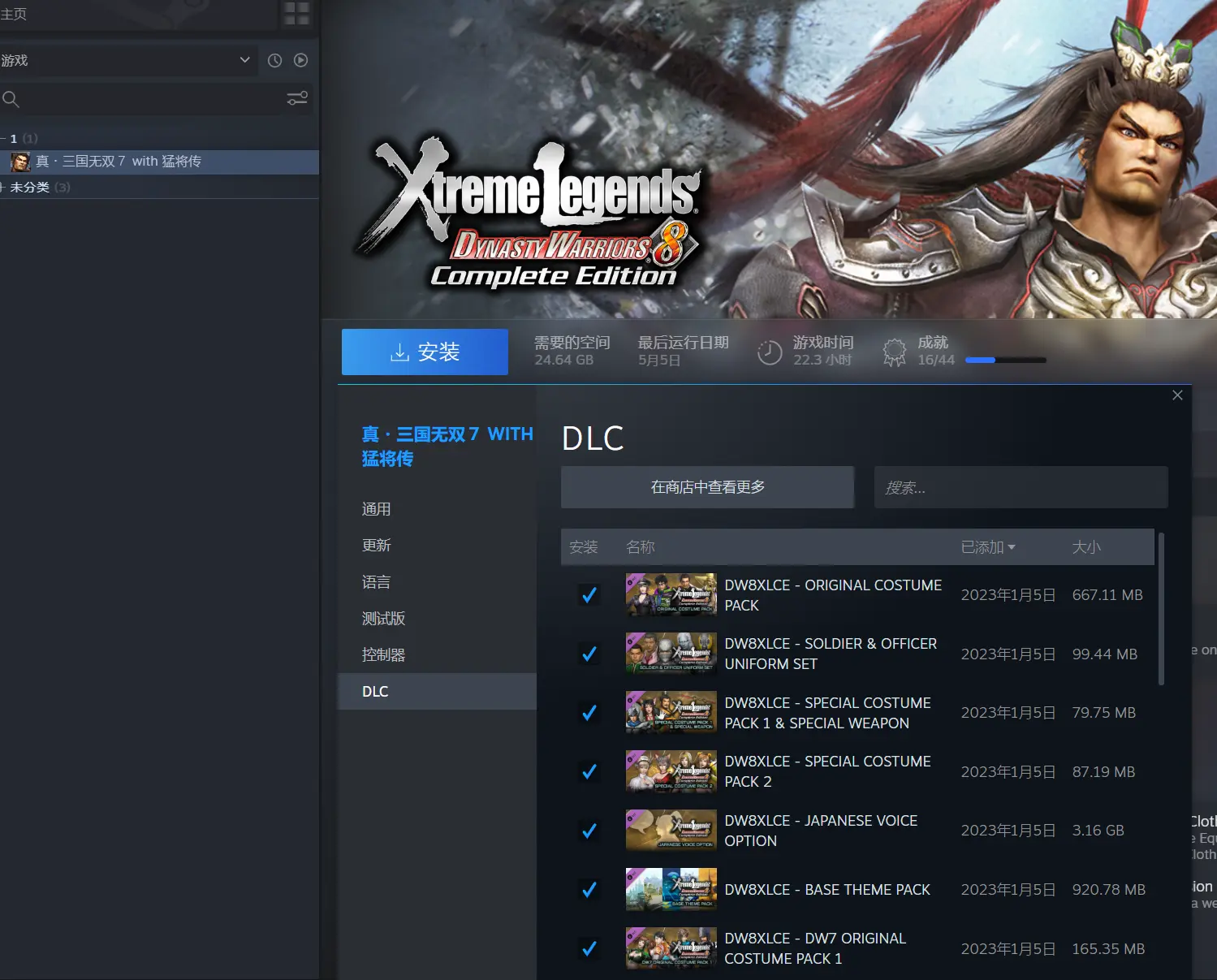Uncheck ORIGINAL COSTUME PACK install checkbox
This screenshot has height=980, width=1217.
pyautogui.click(x=589, y=595)
